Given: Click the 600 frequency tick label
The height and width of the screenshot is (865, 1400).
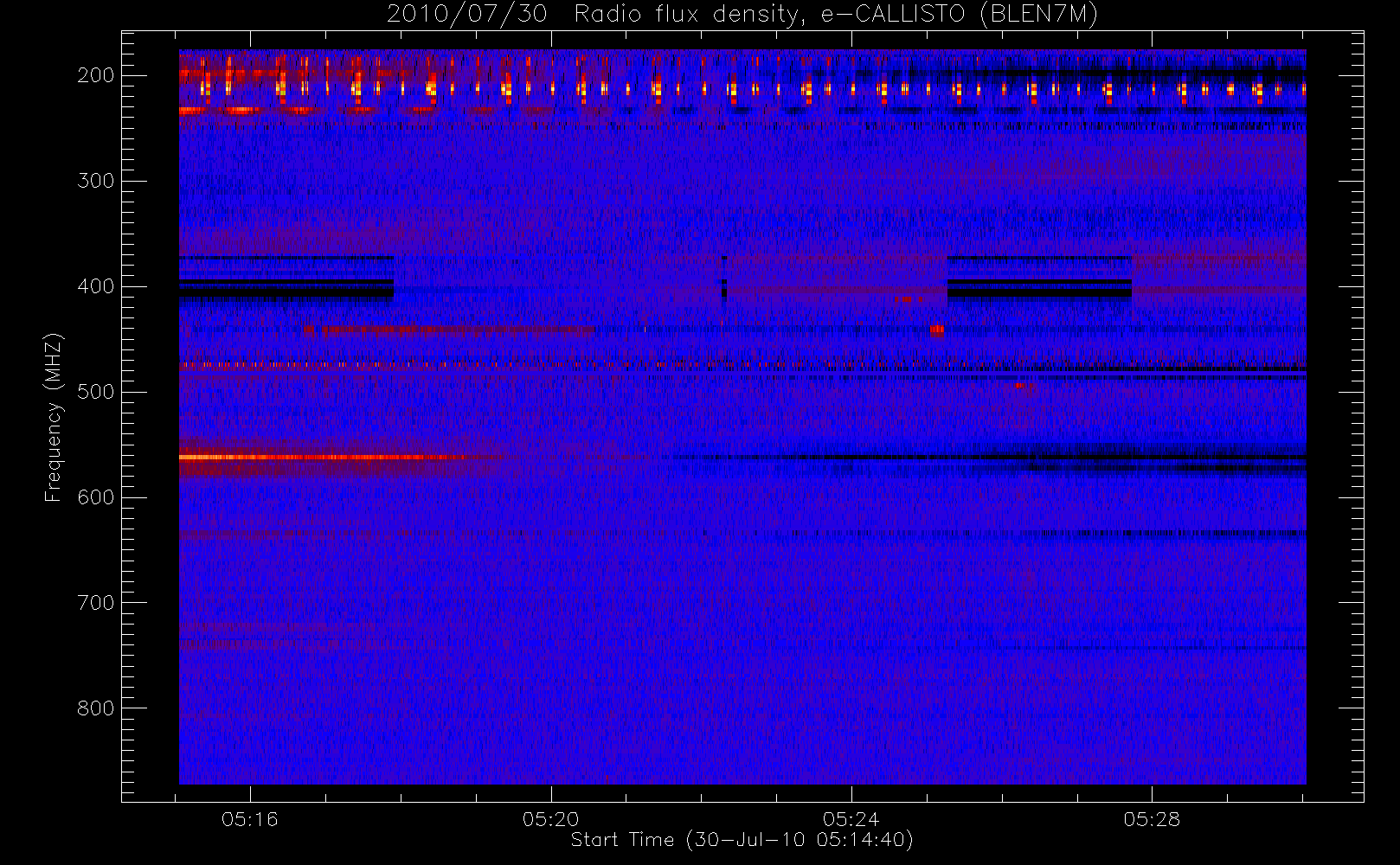Looking at the screenshot, I should click(x=96, y=497).
